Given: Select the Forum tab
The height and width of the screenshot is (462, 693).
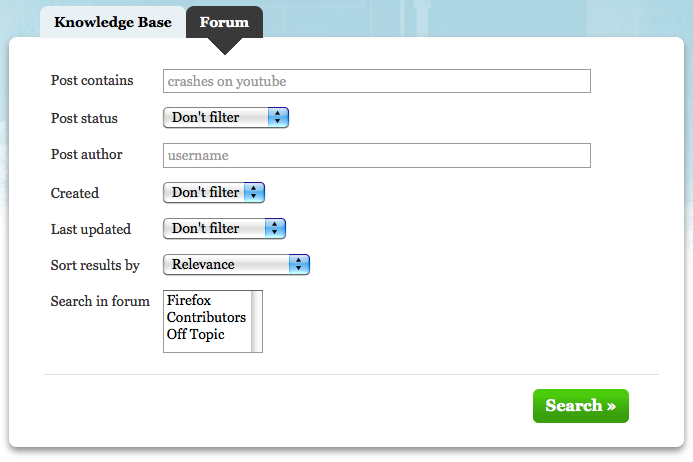Looking at the screenshot, I should click(224, 22).
